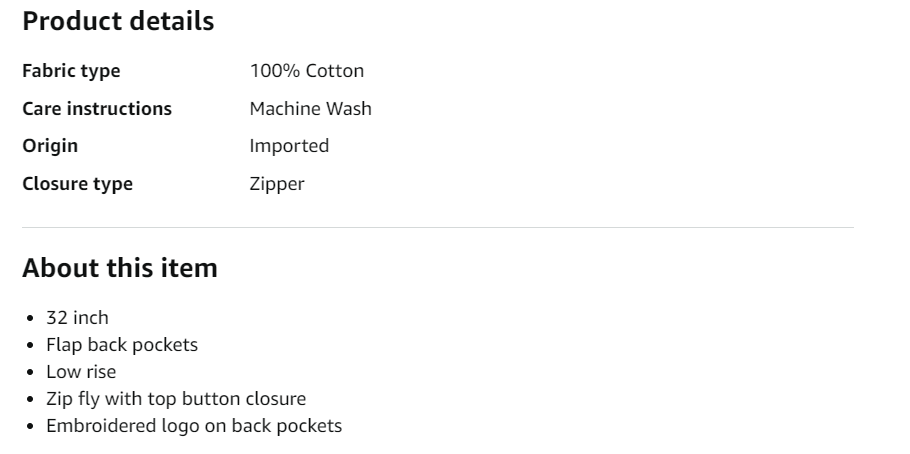Select the Zip fly with top button closure text
The width and height of the screenshot is (910, 454).
[176, 399]
